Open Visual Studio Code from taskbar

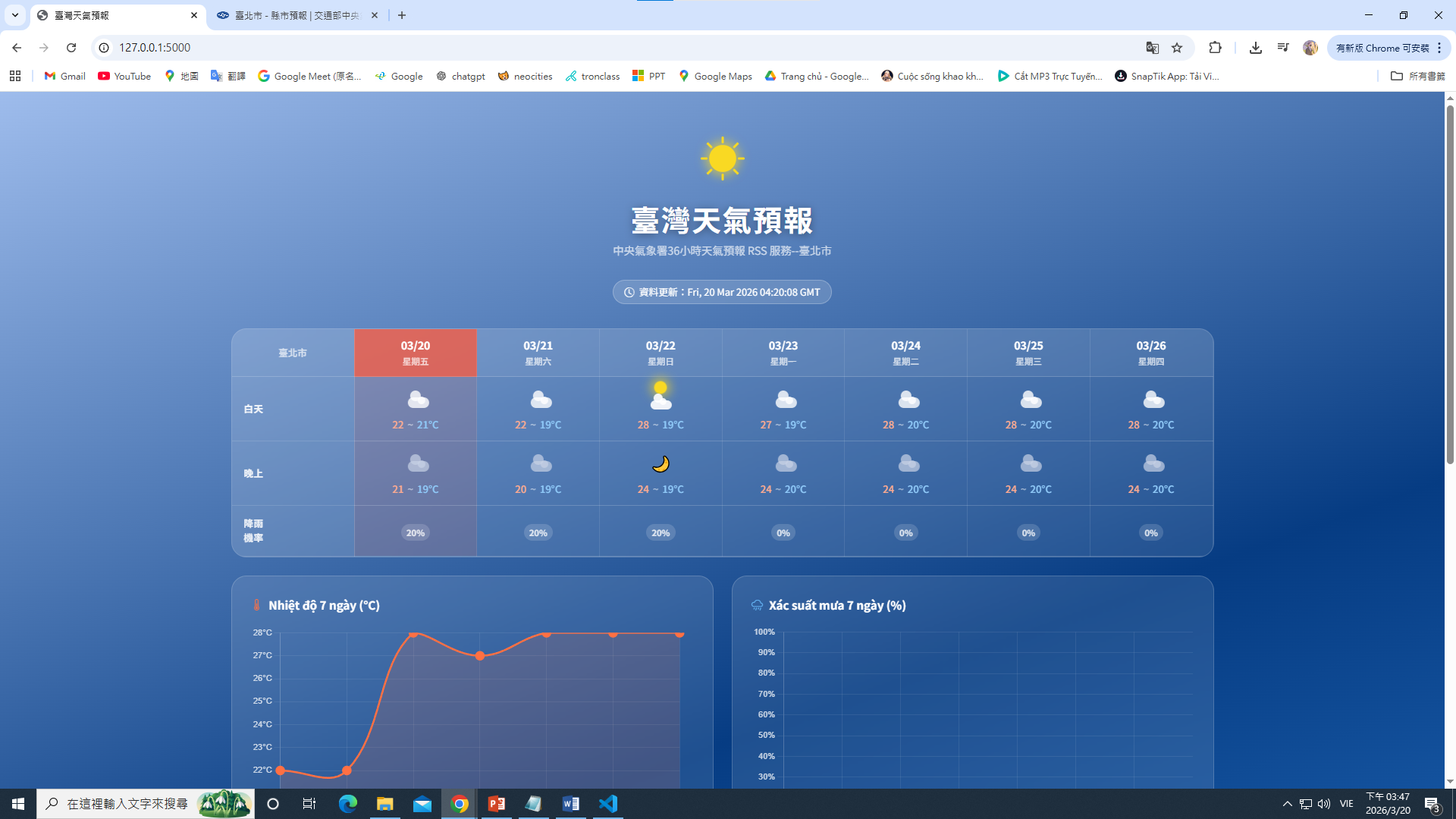click(608, 804)
